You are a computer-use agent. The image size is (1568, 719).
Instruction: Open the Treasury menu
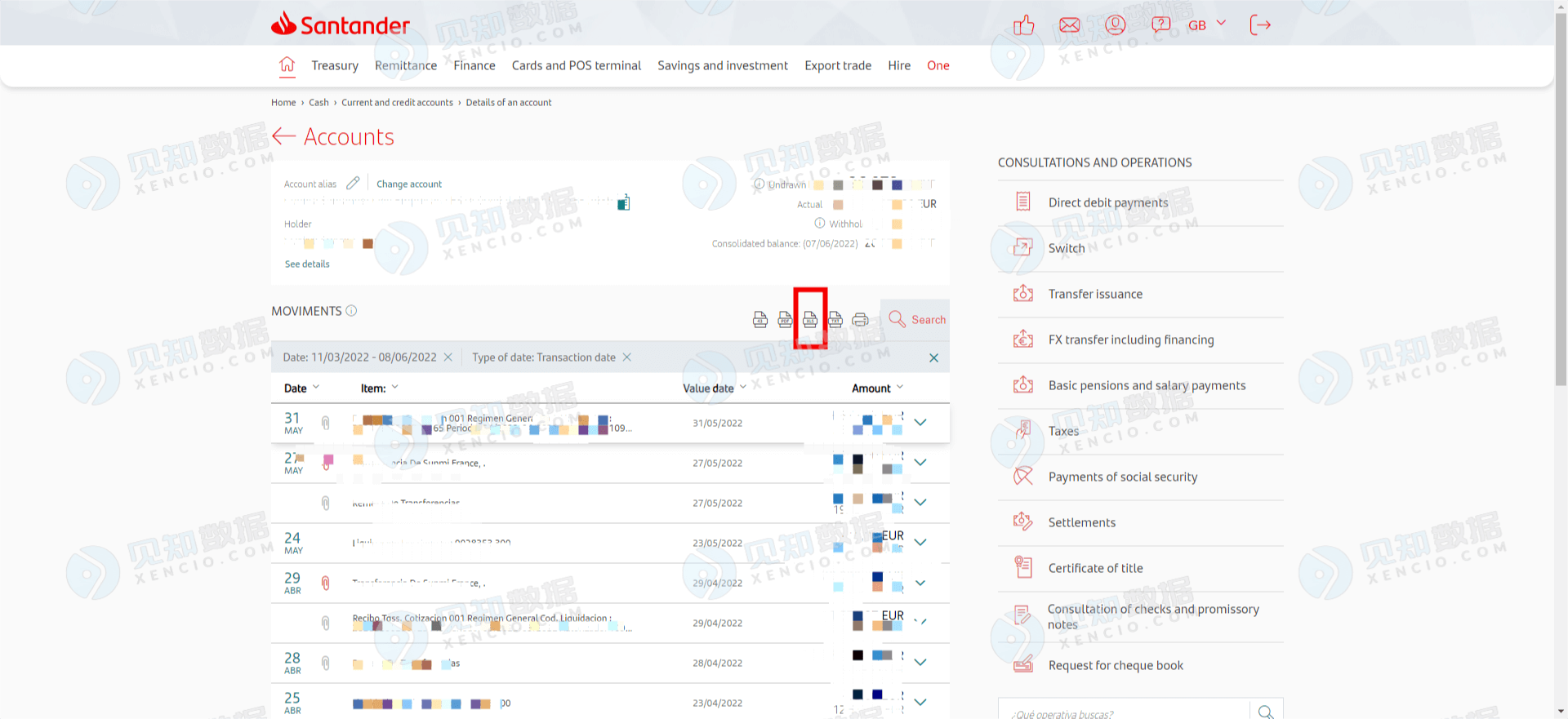point(335,65)
